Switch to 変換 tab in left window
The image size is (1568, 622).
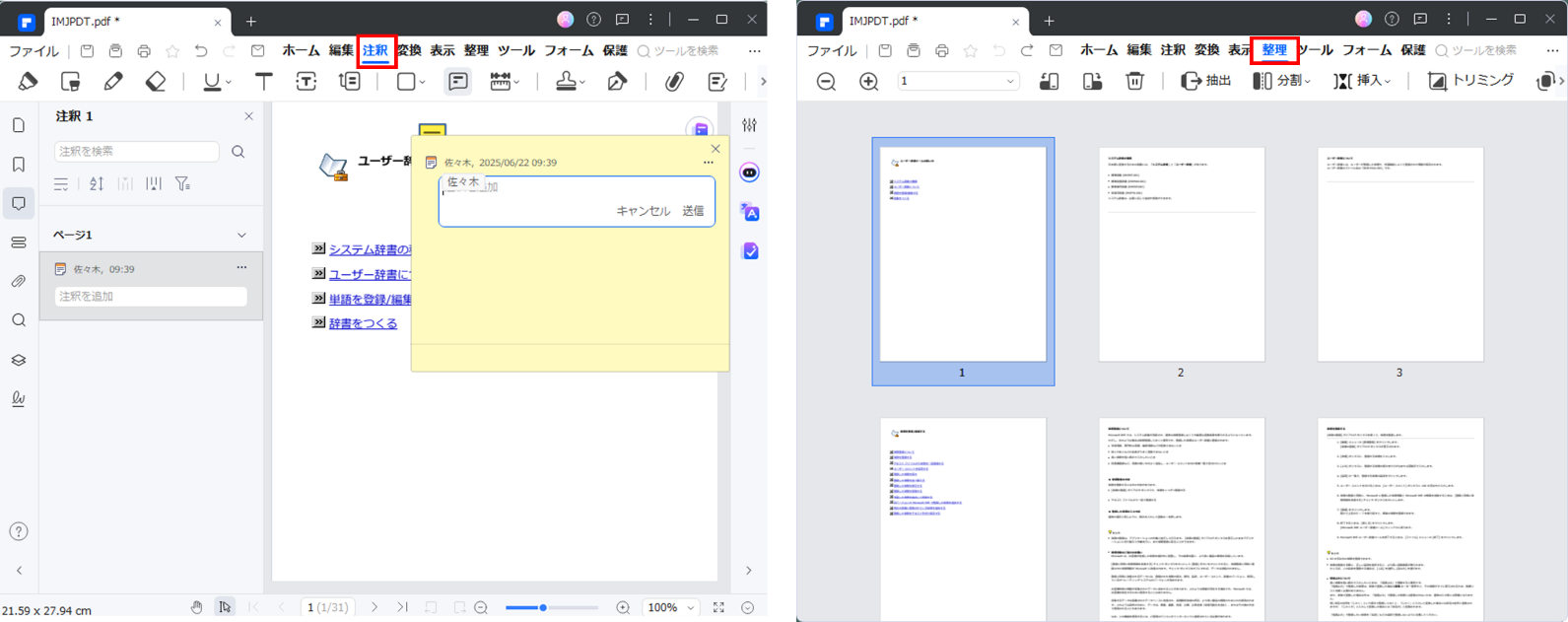point(409,50)
